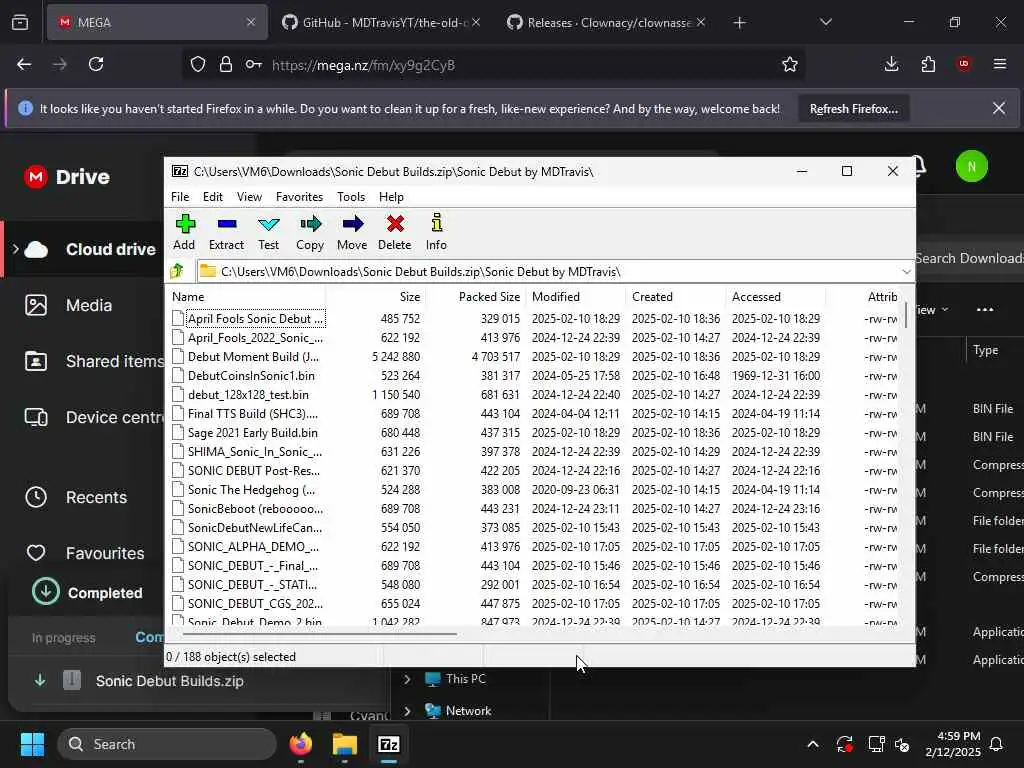The height and width of the screenshot is (768, 1024).
Task: Sort by Modified column header
Action: [575, 296]
